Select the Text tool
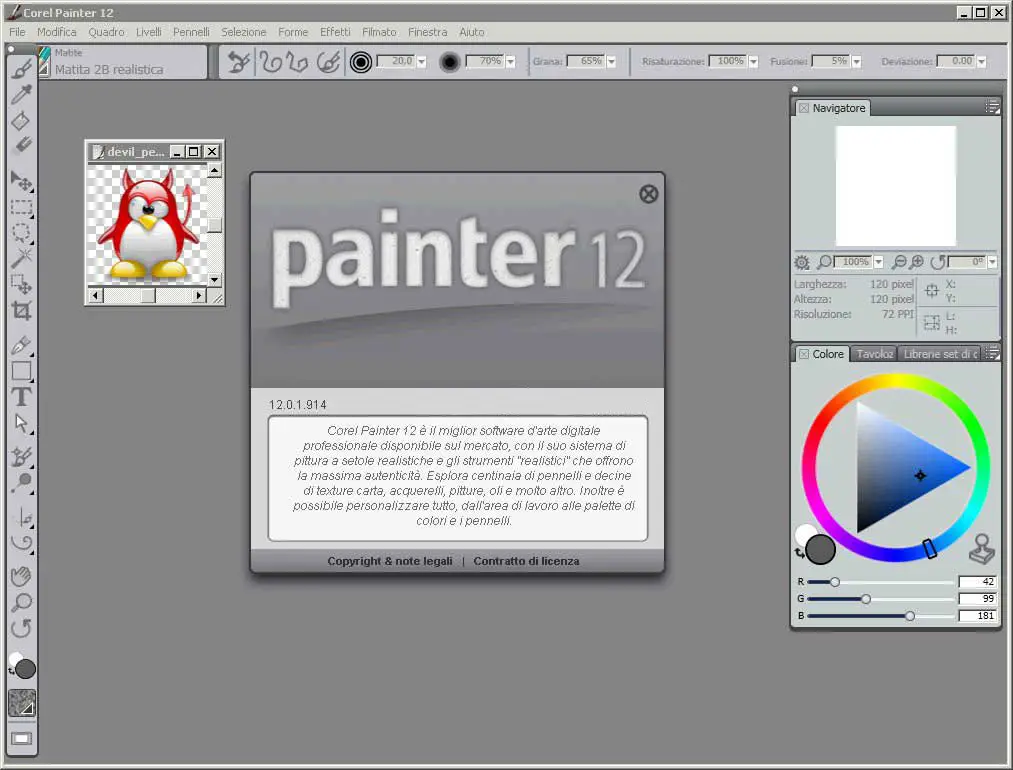This screenshot has height=770, width=1013. pos(21,397)
